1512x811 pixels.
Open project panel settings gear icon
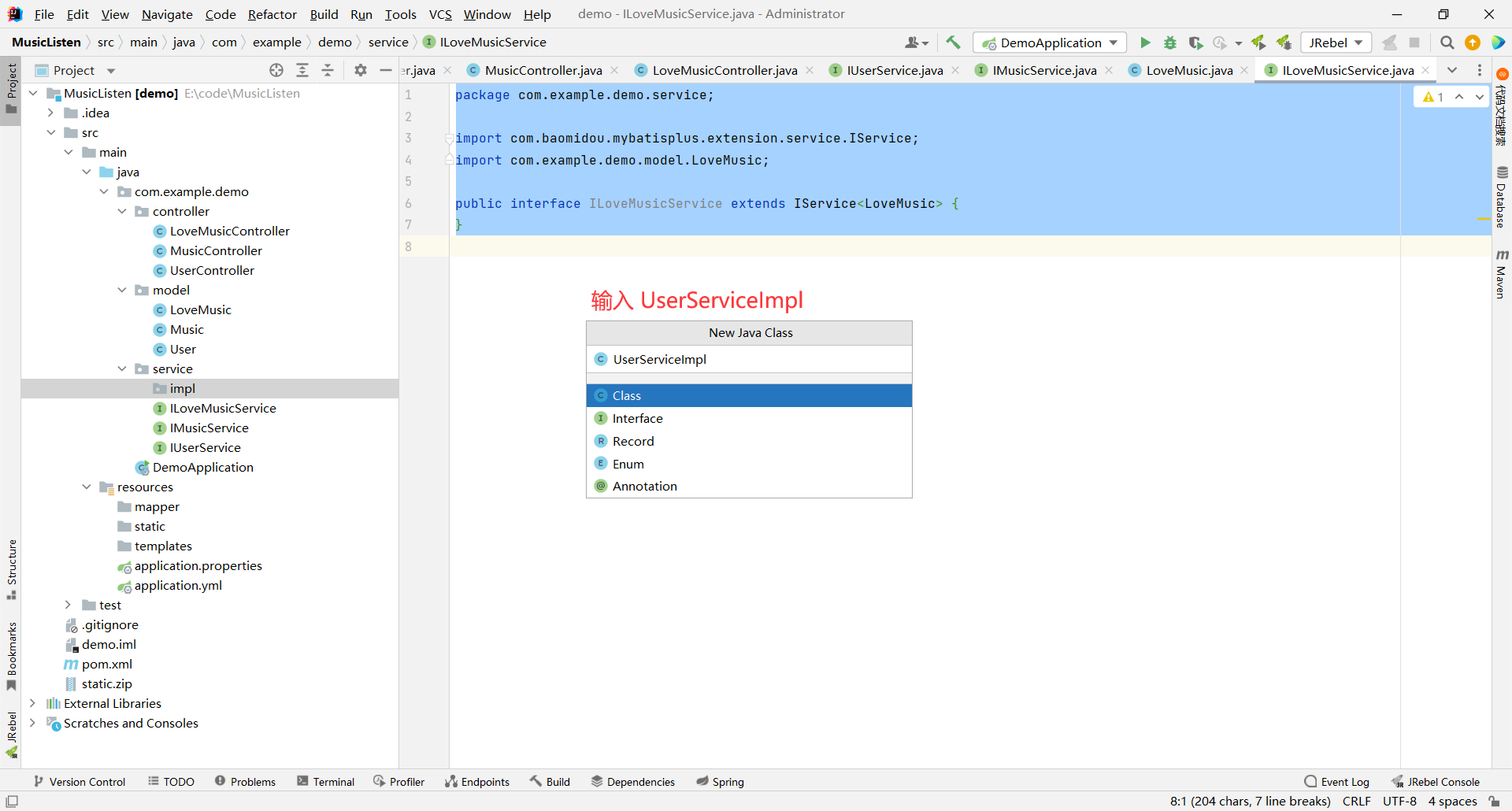click(x=361, y=70)
